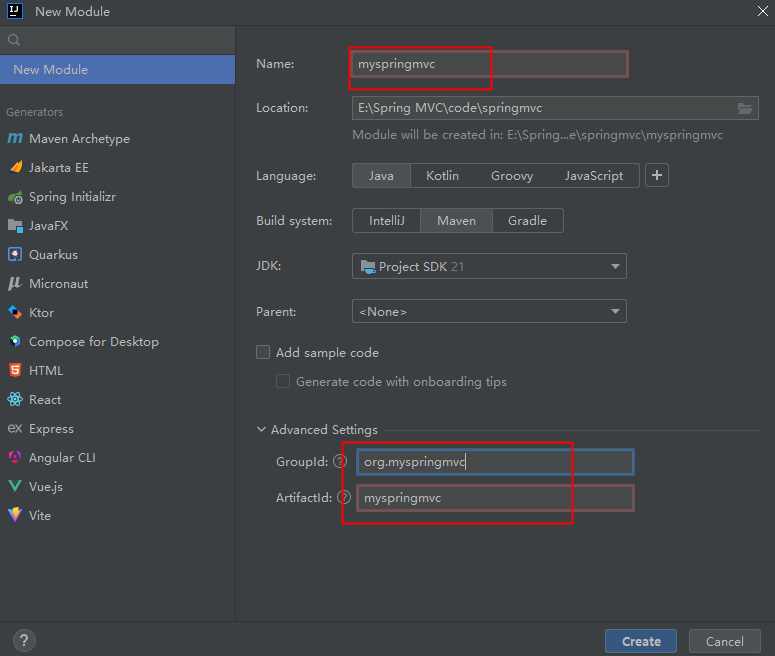Image resolution: width=775 pixels, height=656 pixels.
Task: Click the 'Module will be created in' path text
Action: 537,135
